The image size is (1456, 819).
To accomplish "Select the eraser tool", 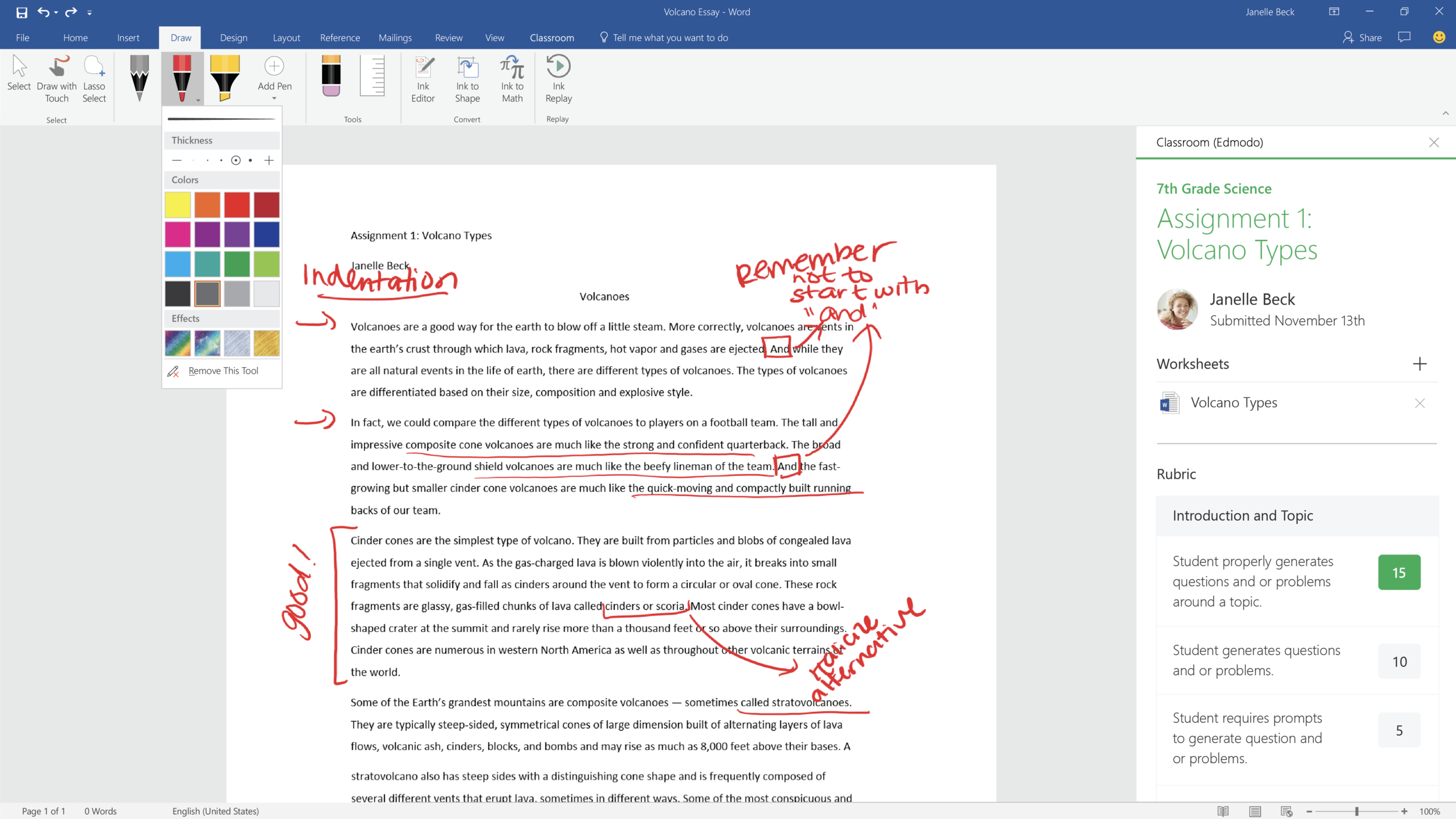I will [331, 76].
